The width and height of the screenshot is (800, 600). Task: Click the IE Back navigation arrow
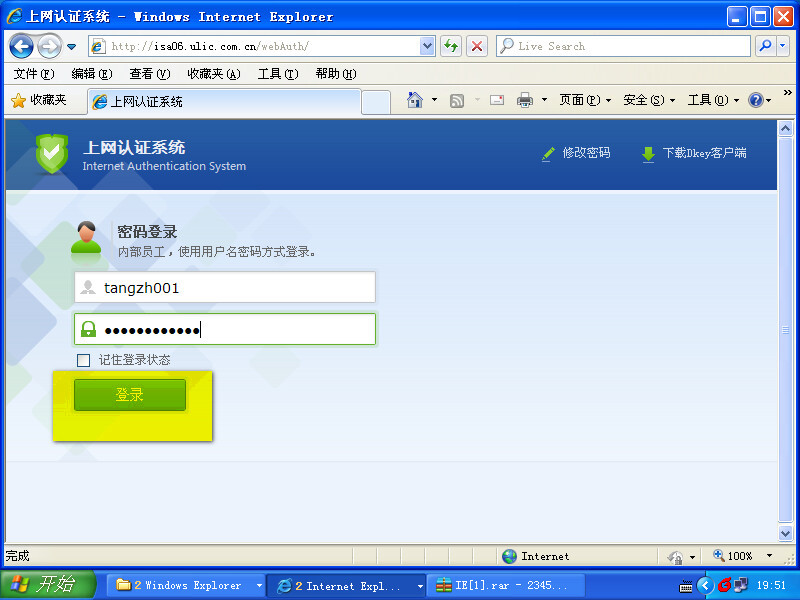[x=21, y=46]
